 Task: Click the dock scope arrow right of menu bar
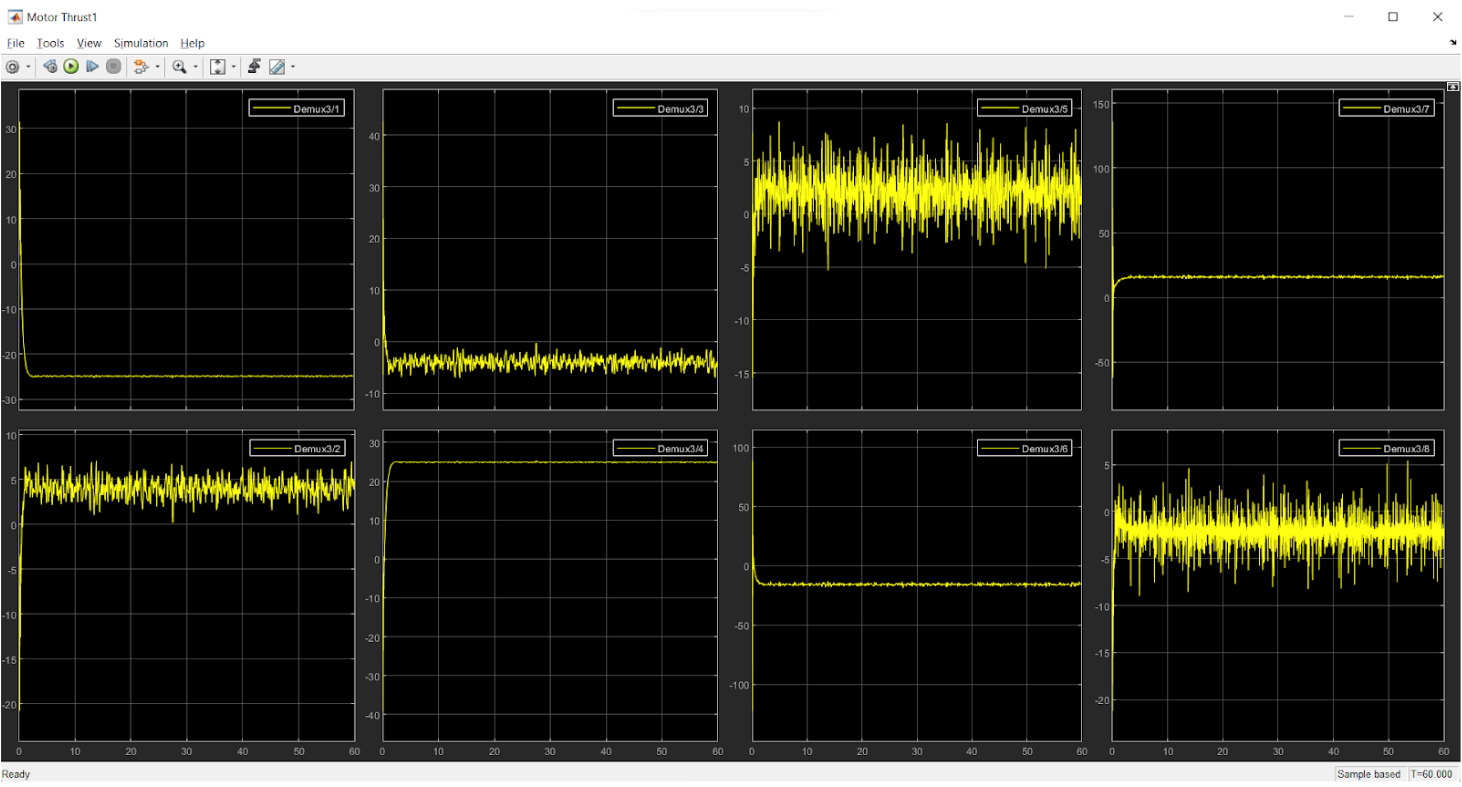click(1452, 43)
